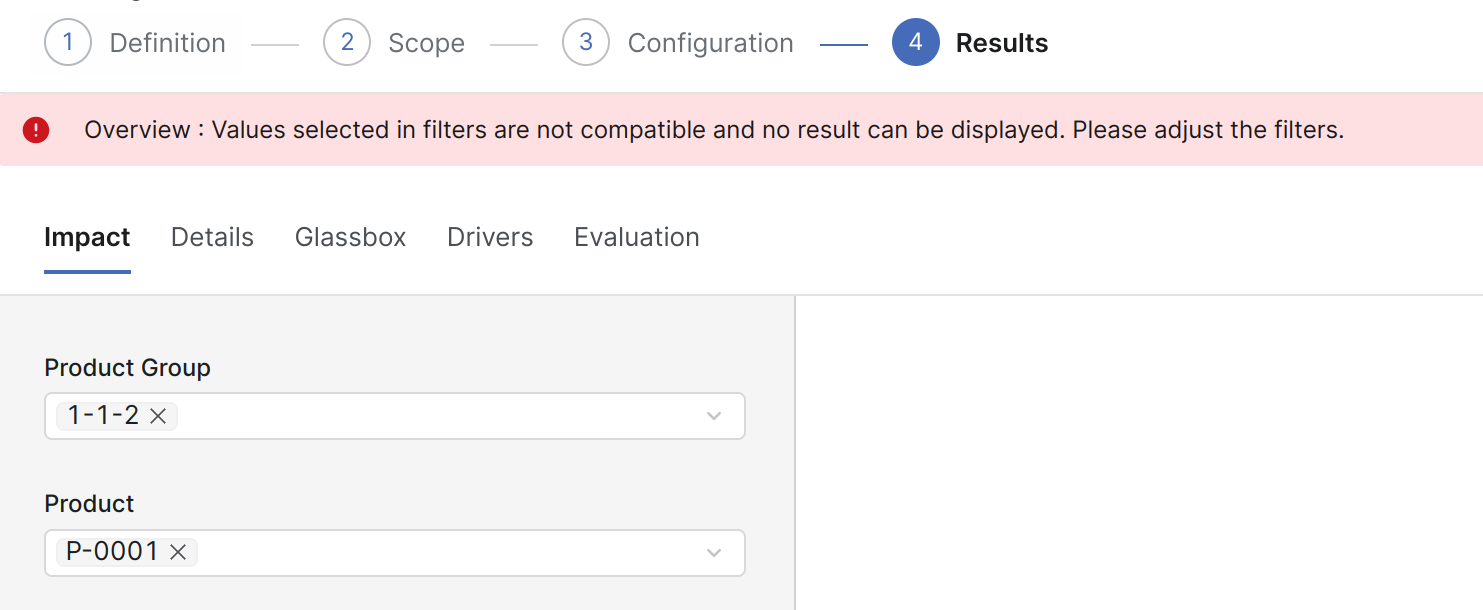The image size is (1483, 610).
Task: Go to step 2 circle icon
Action: (x=347, y=43)
